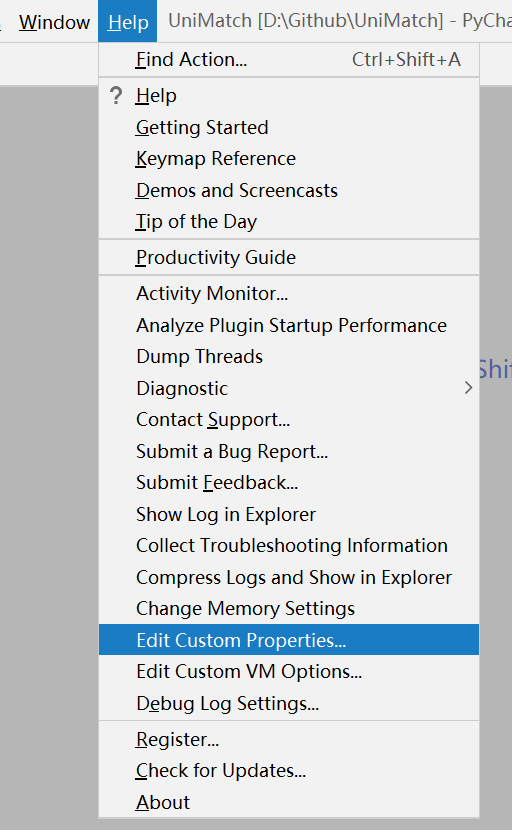Open Getting Started guide

pos(289,128)
